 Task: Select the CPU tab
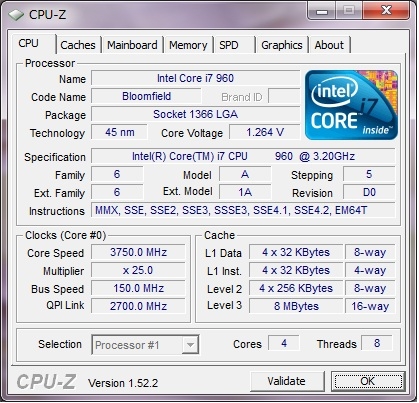pyautogui.click(x=32, y=44)
